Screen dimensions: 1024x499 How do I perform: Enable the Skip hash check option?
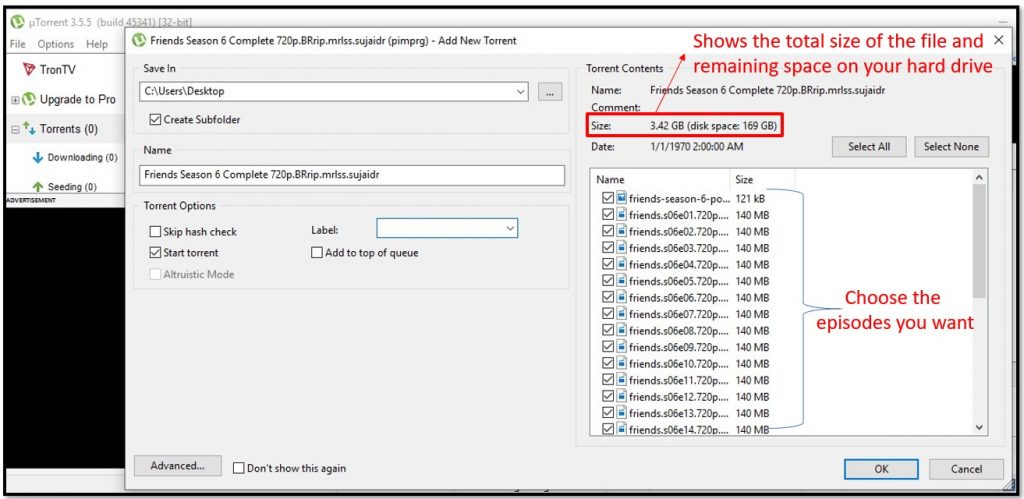click(x=155, y=232)
